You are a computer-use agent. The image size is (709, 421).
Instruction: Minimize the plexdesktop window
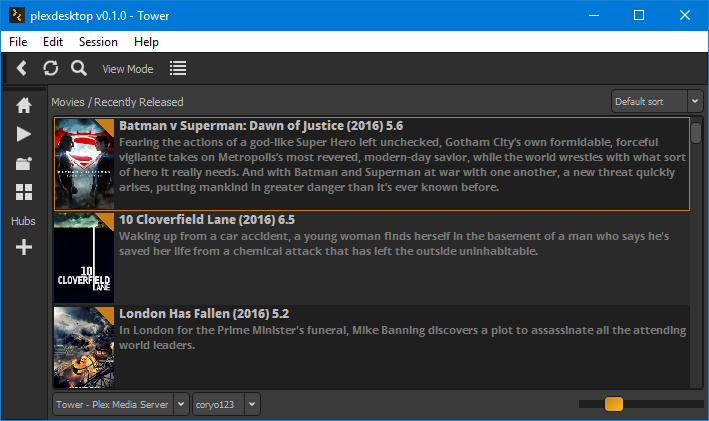(594, 15)
